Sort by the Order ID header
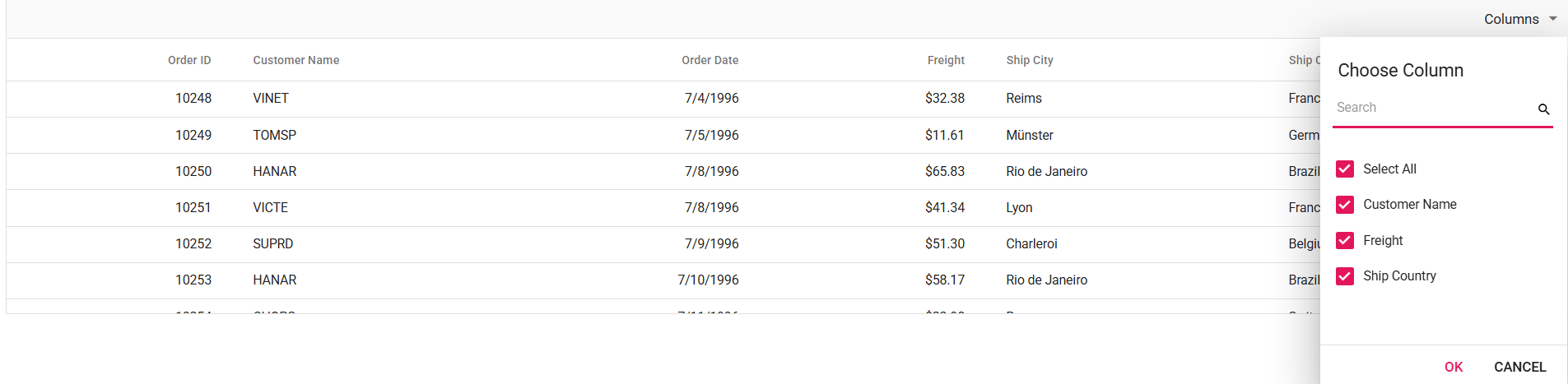1568x384 pixels. tap(189, 60)
